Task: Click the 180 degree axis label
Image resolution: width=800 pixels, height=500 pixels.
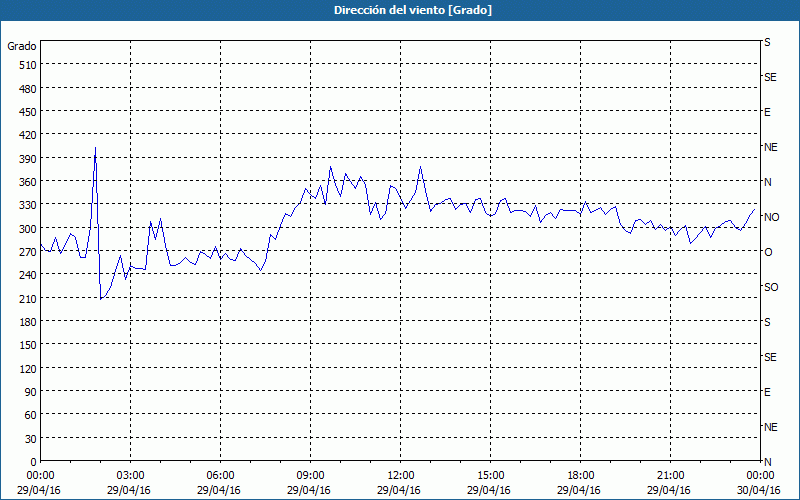Action: (x=29, y=321)
